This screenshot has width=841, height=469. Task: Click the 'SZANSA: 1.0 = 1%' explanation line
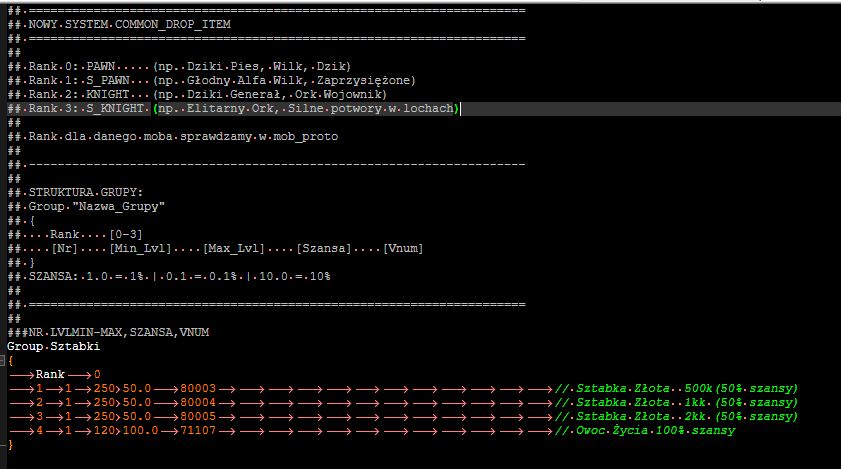[169, 276]
